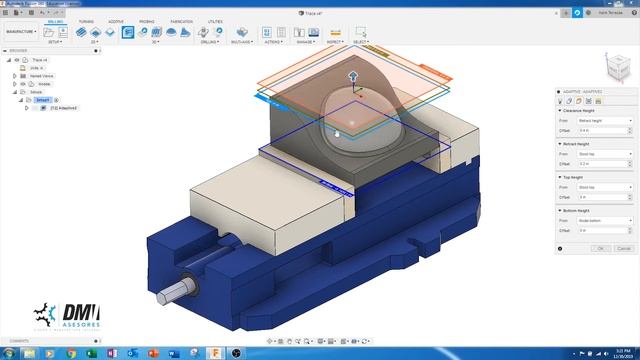
Task: Expand the Adaptive1 operation node
Action: coord(27,108)
